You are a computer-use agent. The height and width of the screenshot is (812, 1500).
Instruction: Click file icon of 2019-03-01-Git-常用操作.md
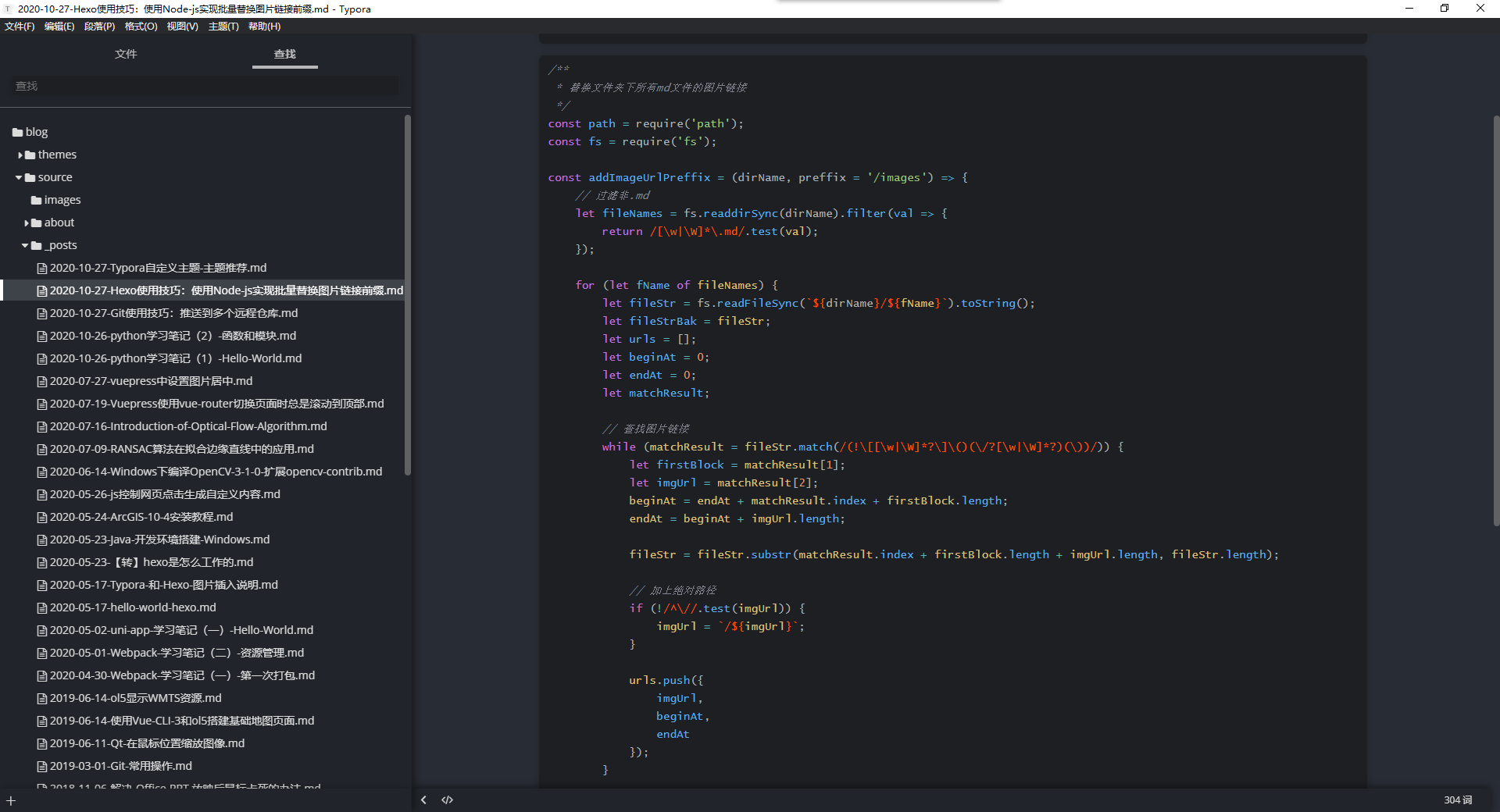[x=42, y=767]
